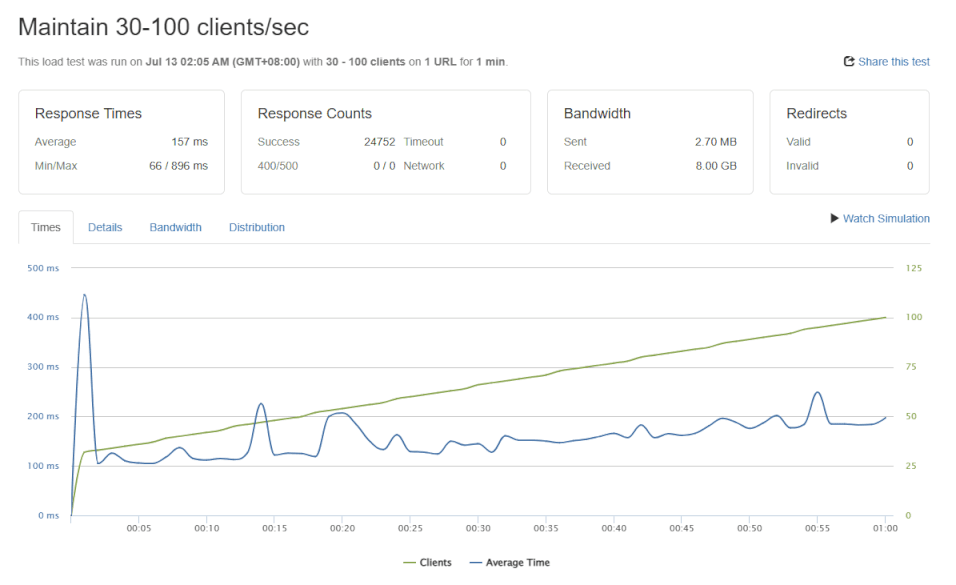Click the Bandwidth card heading

coord(598,113)
